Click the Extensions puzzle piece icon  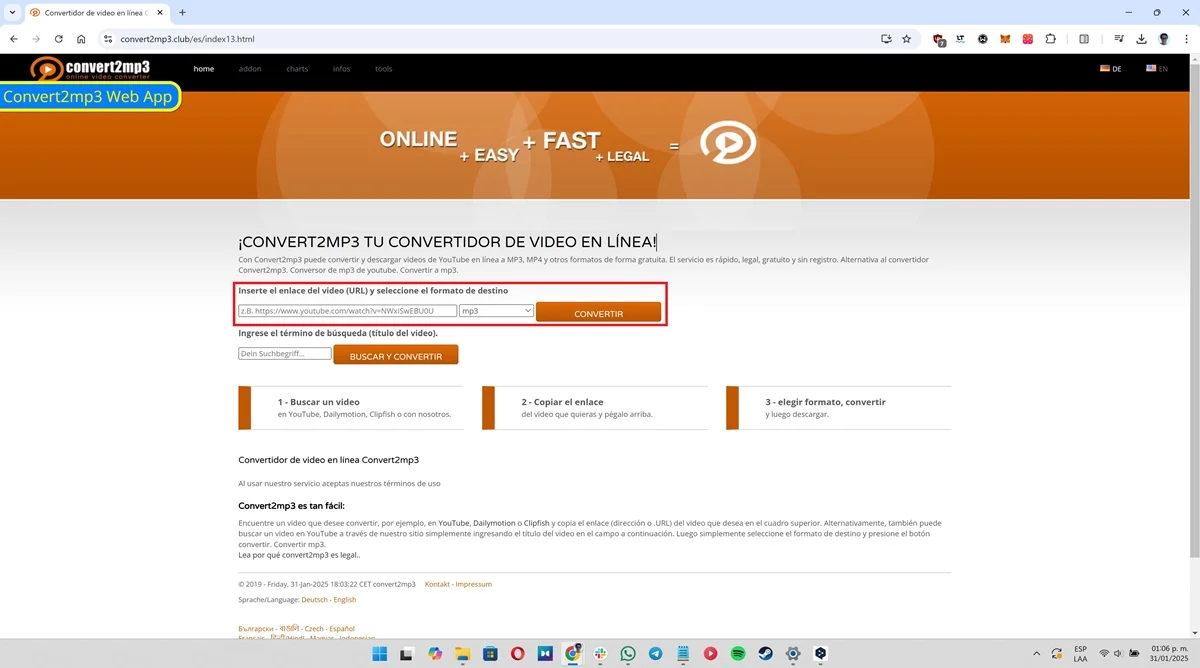[1051, 38]
